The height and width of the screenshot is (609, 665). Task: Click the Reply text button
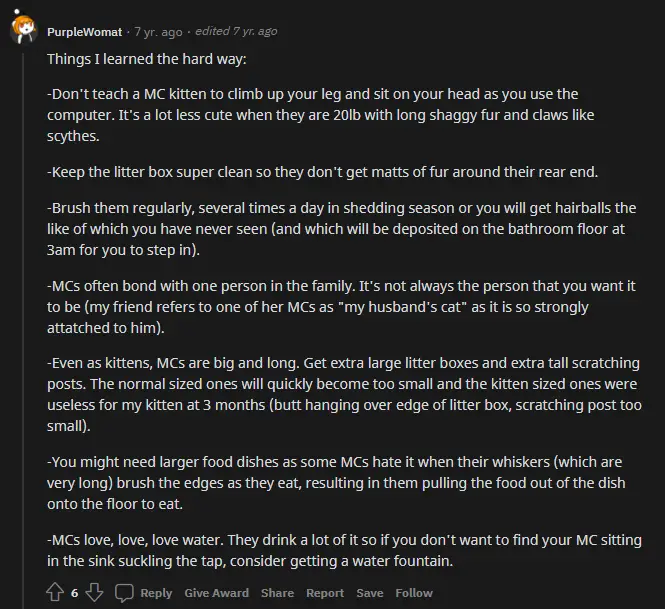coord(156,593)
